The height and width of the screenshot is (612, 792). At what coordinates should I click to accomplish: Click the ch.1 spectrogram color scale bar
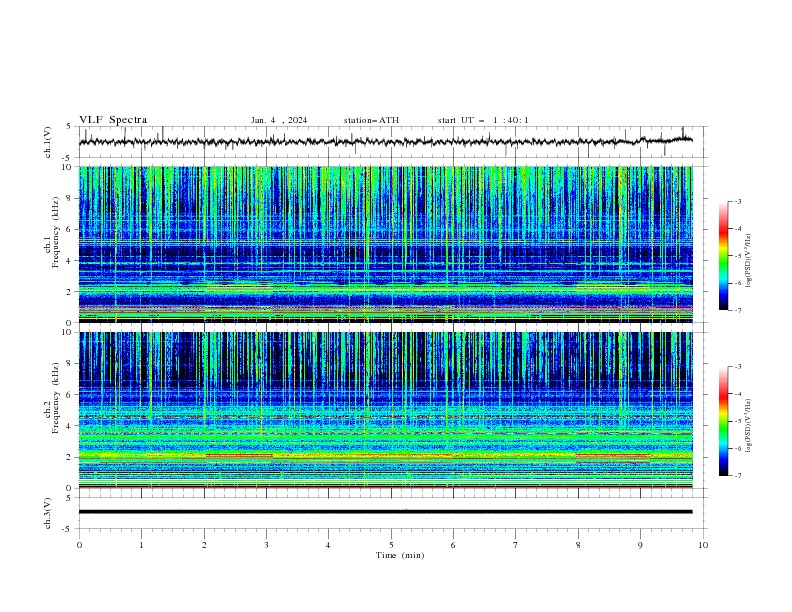coord(723,256)
